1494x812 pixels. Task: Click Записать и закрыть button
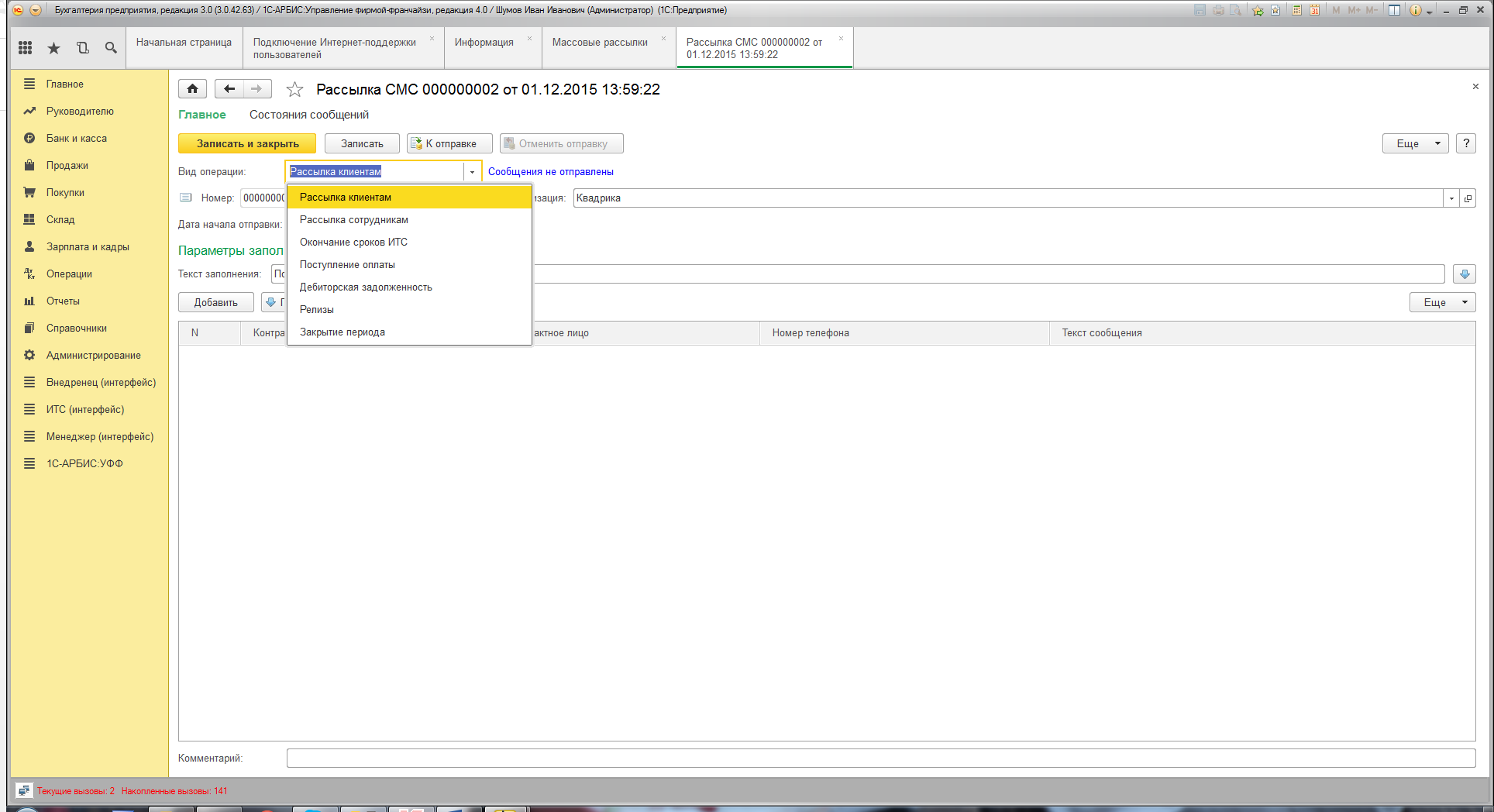click(x=247, y=143)
